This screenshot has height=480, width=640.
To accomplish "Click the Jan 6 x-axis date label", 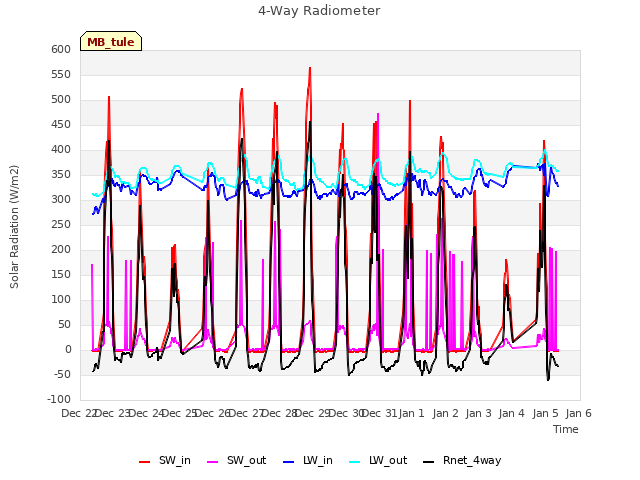I will (578, 413).
